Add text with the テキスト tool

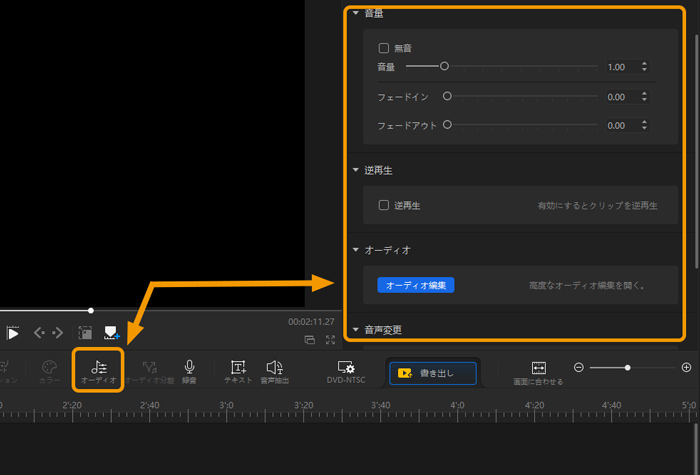tap(238, 372)
